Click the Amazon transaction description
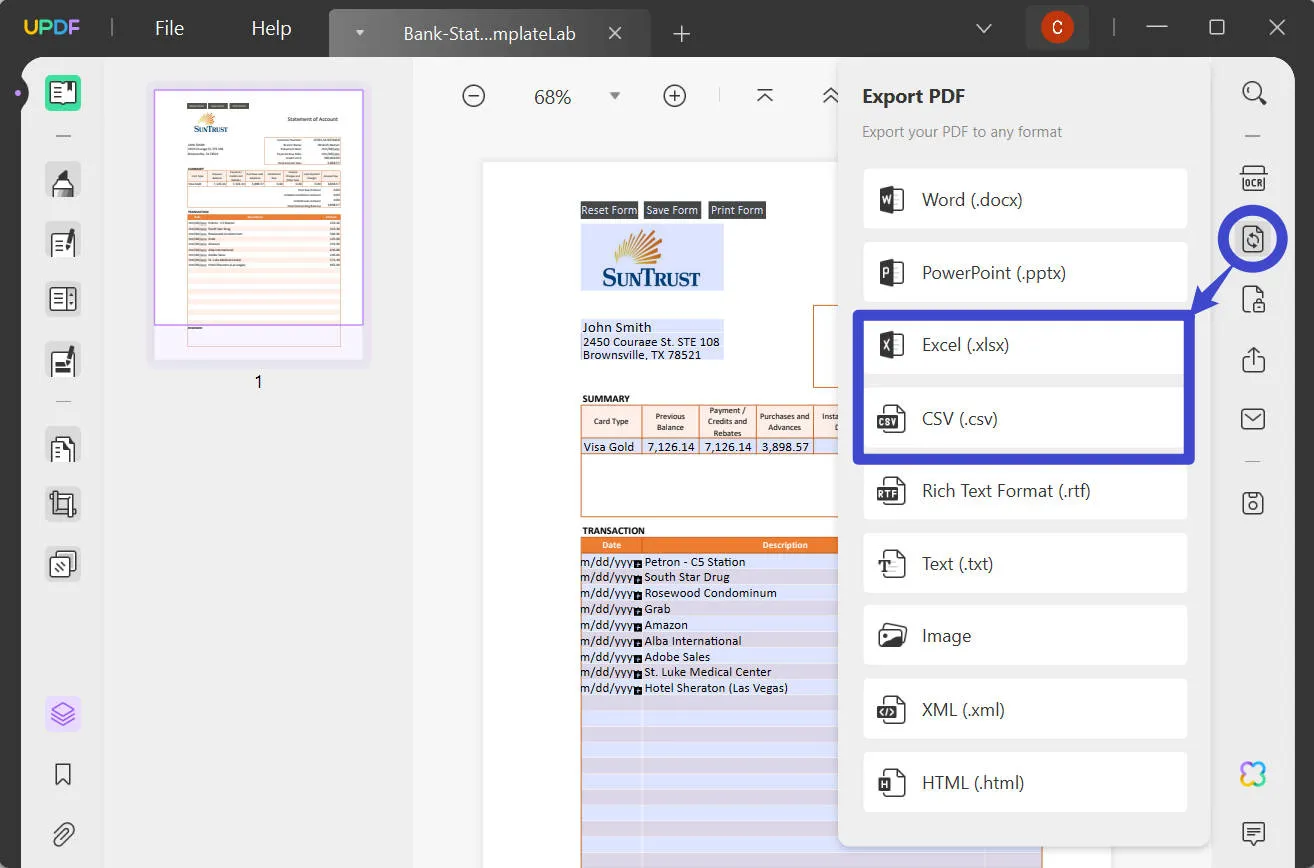 click(x=666, y=625)
